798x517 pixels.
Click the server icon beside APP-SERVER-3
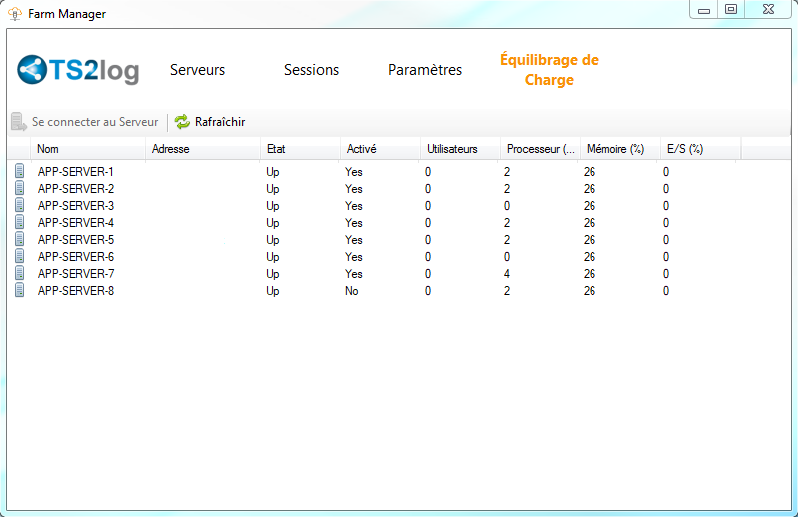click(x=19, y=206)
